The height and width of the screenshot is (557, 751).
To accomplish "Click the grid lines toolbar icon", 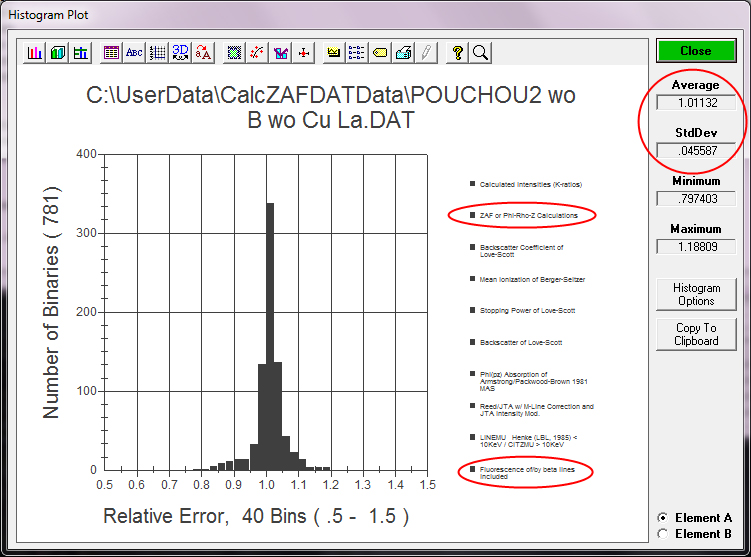I will click(x=157, y=53).
